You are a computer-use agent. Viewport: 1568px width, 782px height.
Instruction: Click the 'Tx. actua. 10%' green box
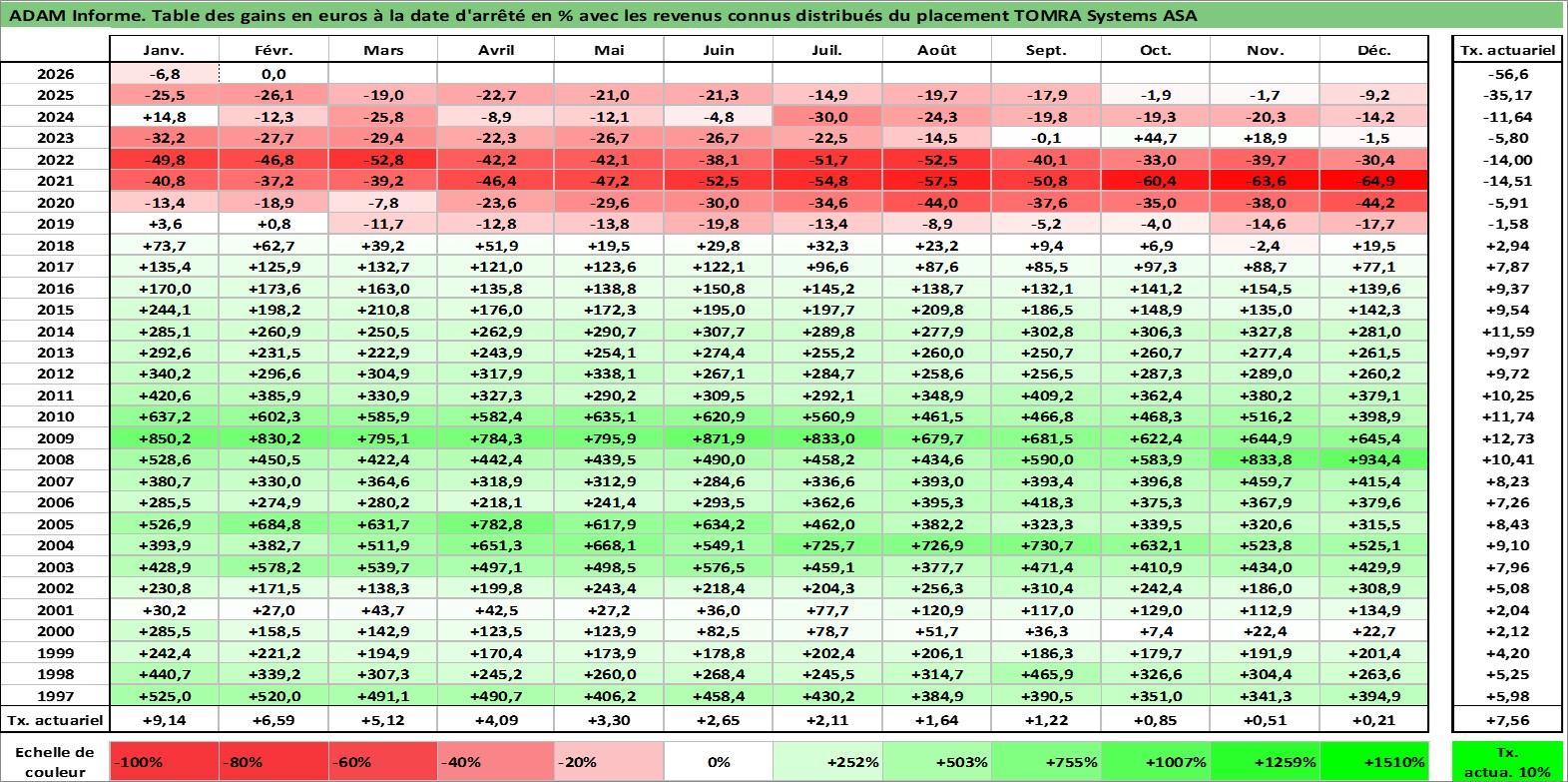(1507, 761)
